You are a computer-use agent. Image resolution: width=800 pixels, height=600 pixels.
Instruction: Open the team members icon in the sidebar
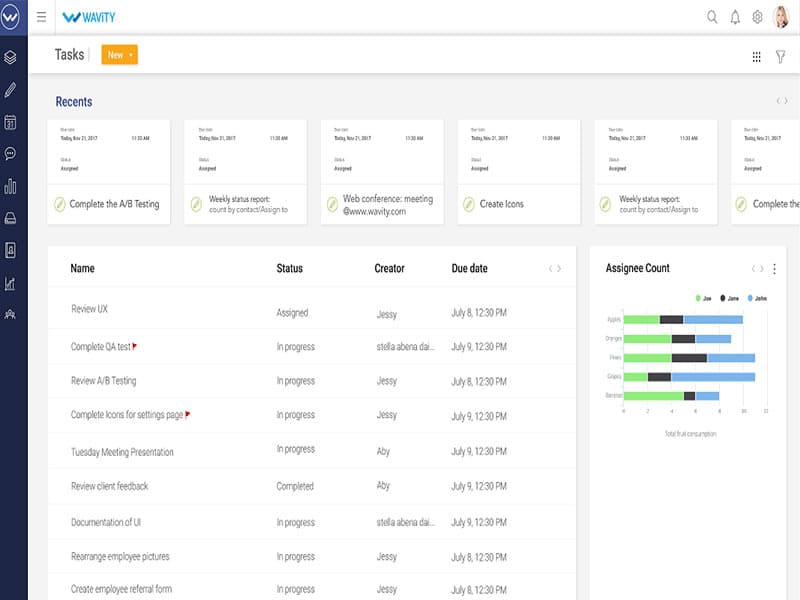tap(11, 314)
